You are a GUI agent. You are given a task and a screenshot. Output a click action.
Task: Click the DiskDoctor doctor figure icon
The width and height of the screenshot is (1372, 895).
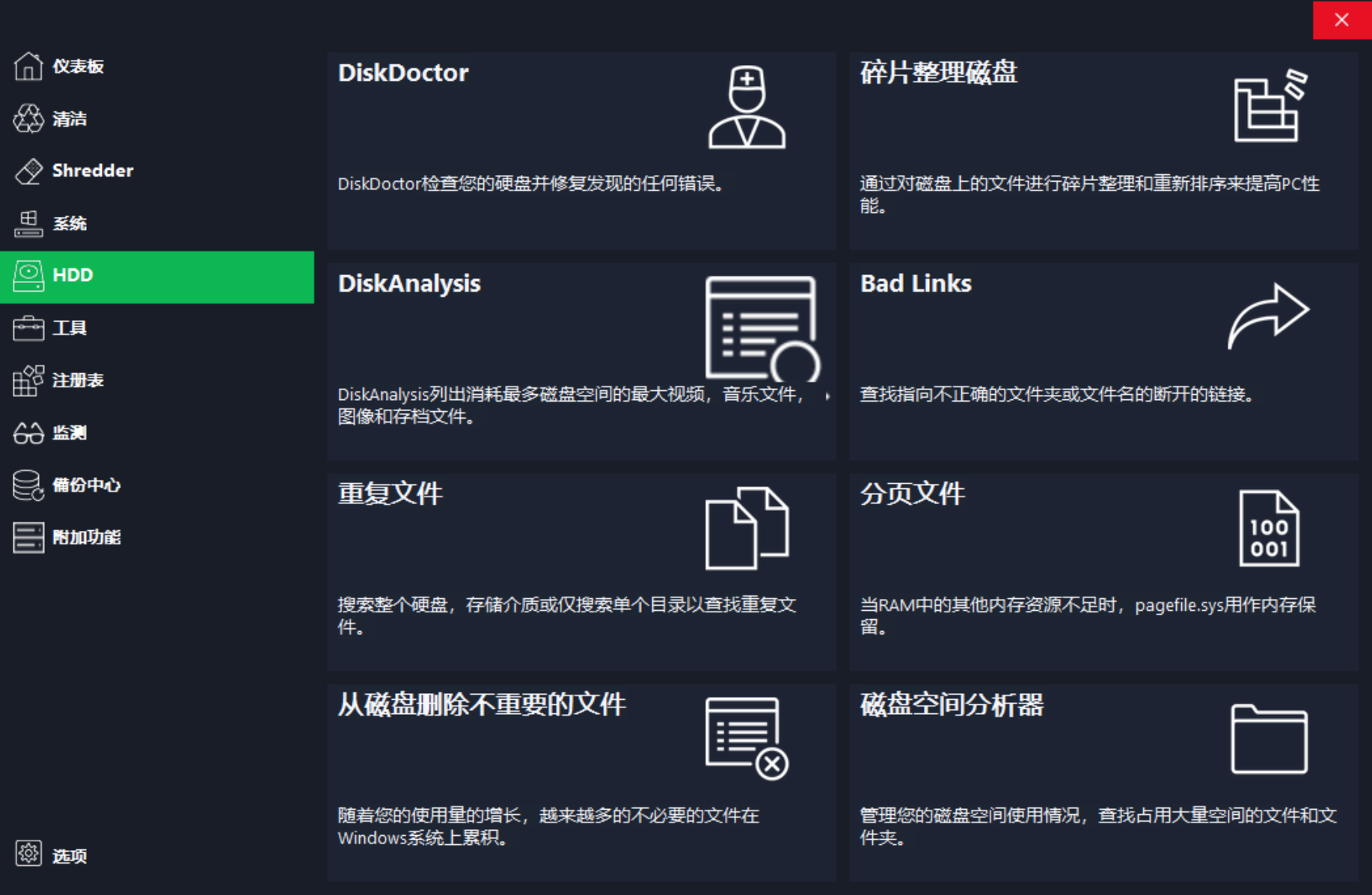click(x=747, y=107)
